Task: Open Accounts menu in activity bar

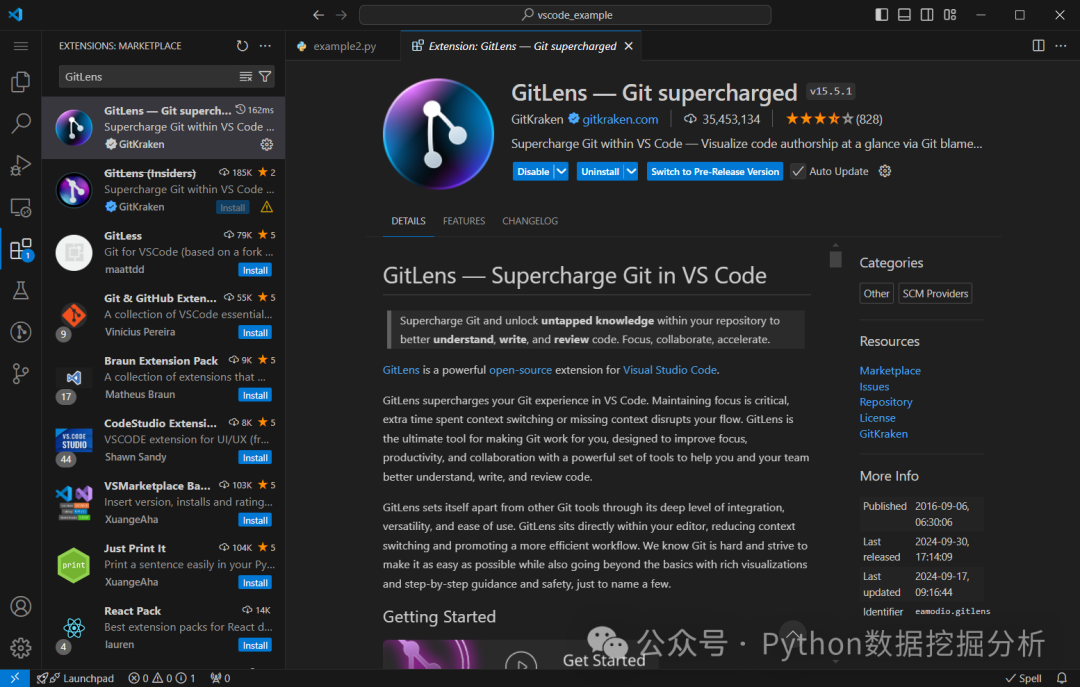Action: 21,606
